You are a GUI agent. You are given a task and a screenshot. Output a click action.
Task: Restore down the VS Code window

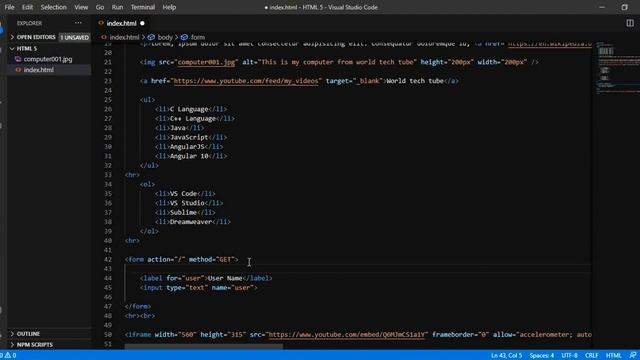tap(624, 7)
